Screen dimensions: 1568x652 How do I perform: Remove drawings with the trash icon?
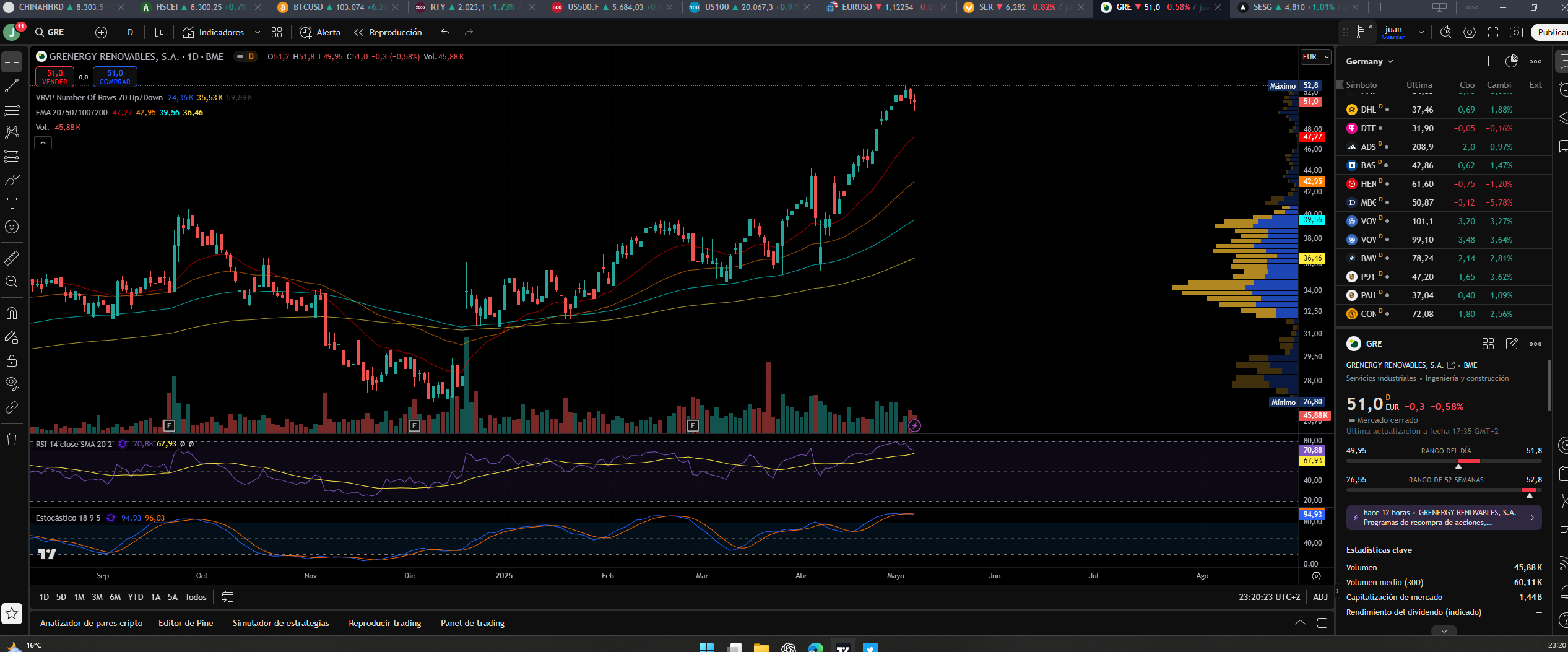(12, 439)
